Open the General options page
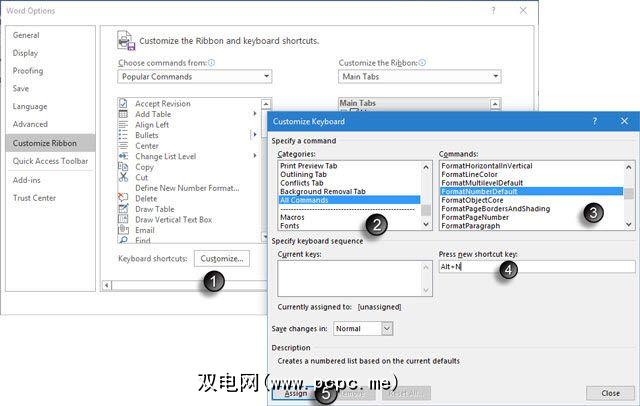Viewport: 640px width, 406px height. click(x=26, y=35)
